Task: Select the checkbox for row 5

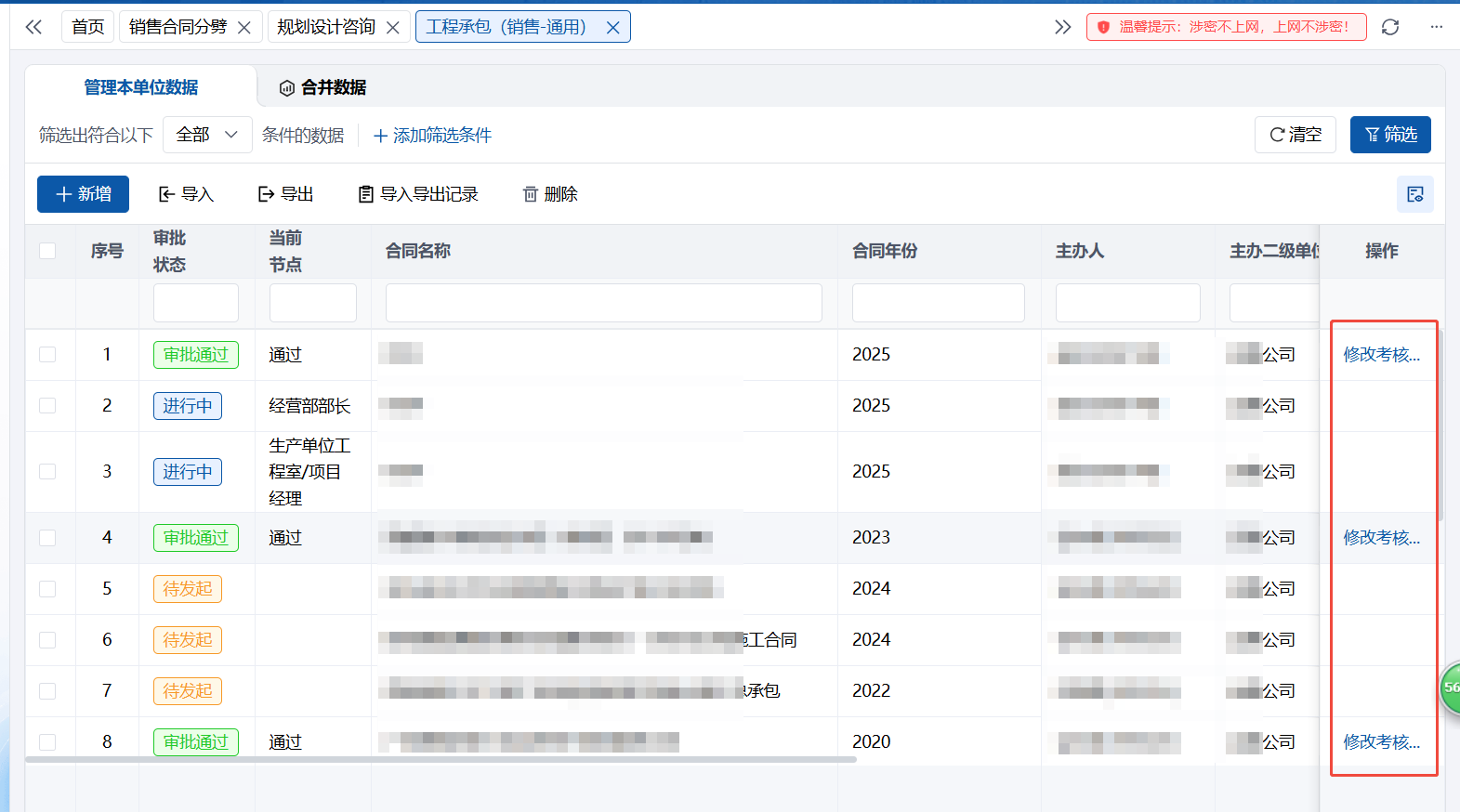Action: coord(47,589)
